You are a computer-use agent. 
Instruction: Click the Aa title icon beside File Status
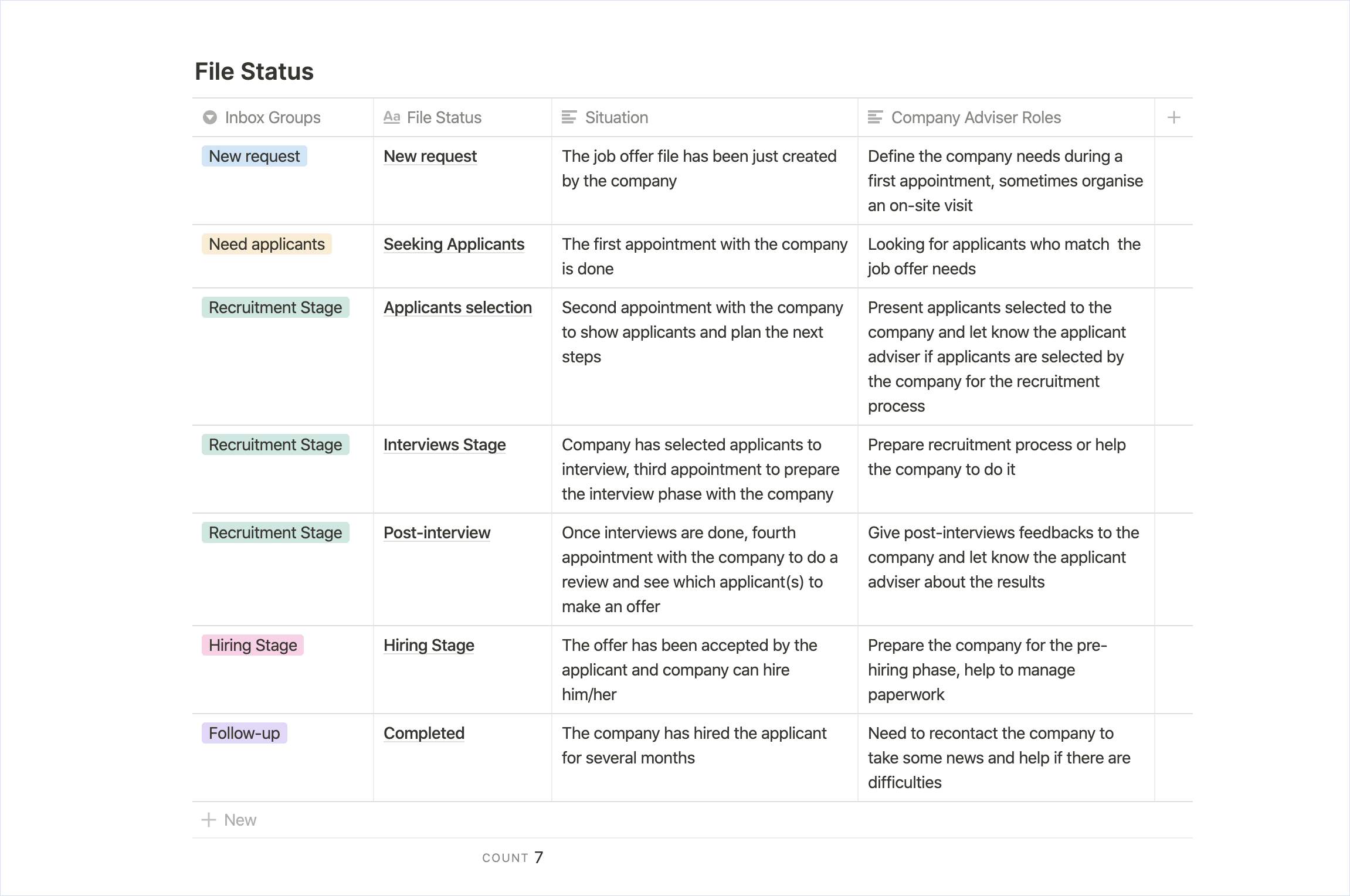[391, 117]
